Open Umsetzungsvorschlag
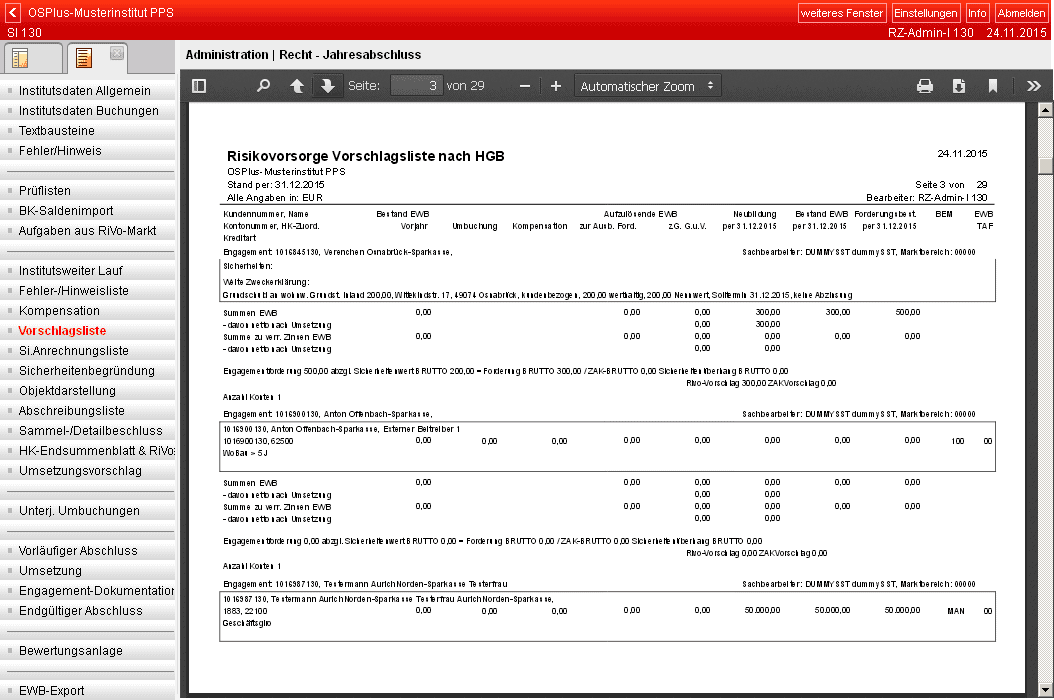This screenshot has height=700, width=1054. (87, 471)
